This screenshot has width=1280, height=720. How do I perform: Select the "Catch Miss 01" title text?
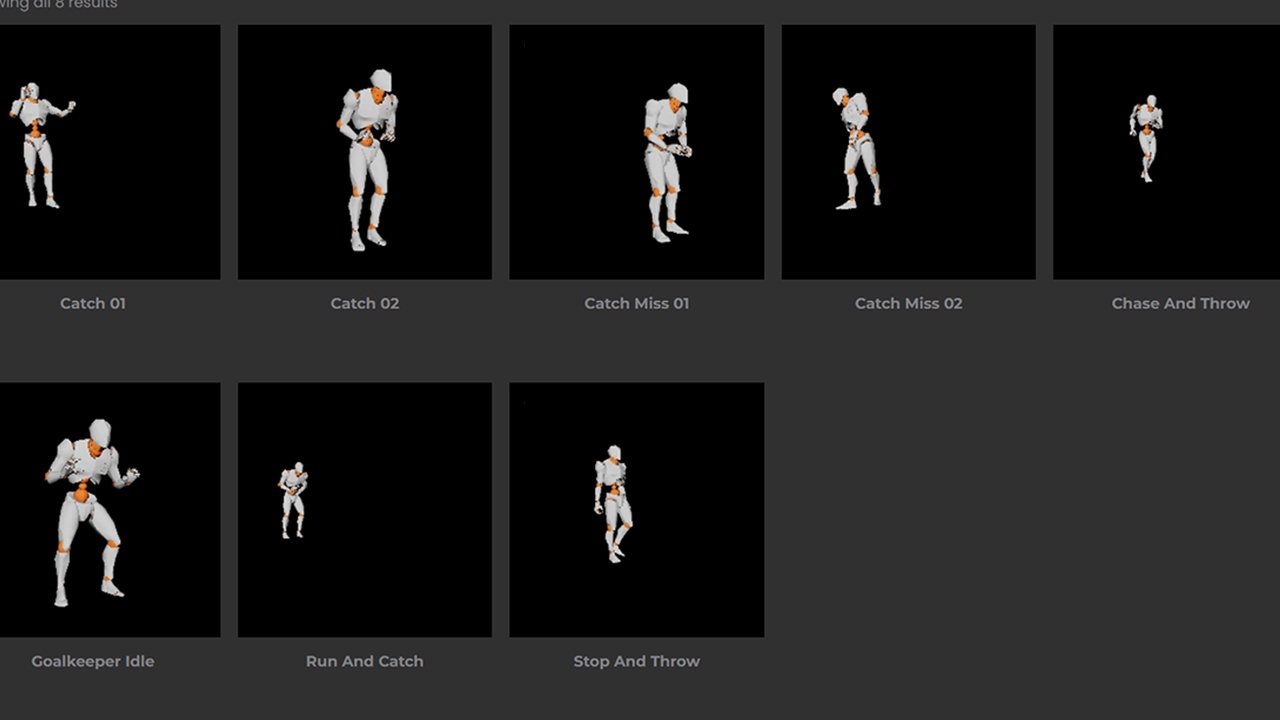pyautogui.click(x=637, y=303)
